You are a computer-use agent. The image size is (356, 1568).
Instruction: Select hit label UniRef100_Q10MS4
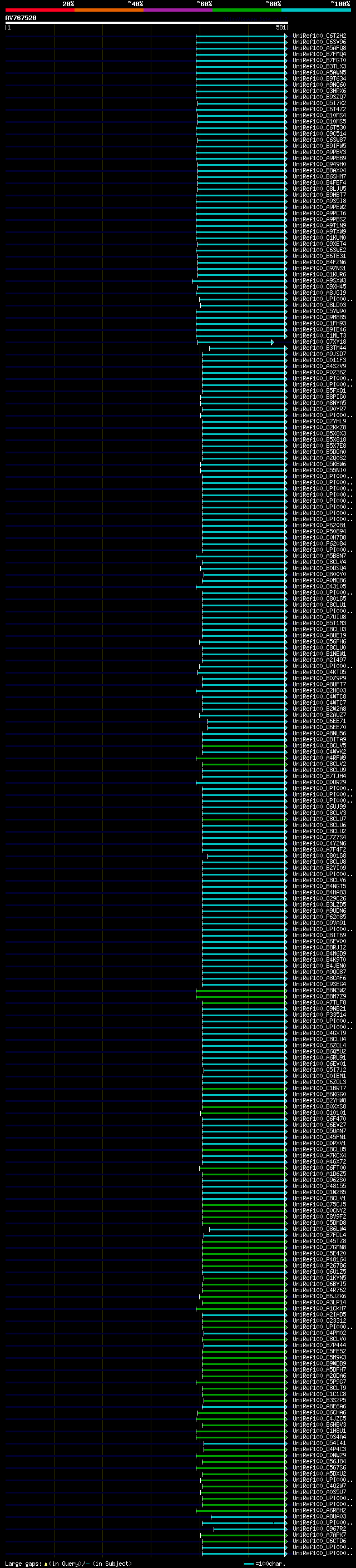[319, 115]
